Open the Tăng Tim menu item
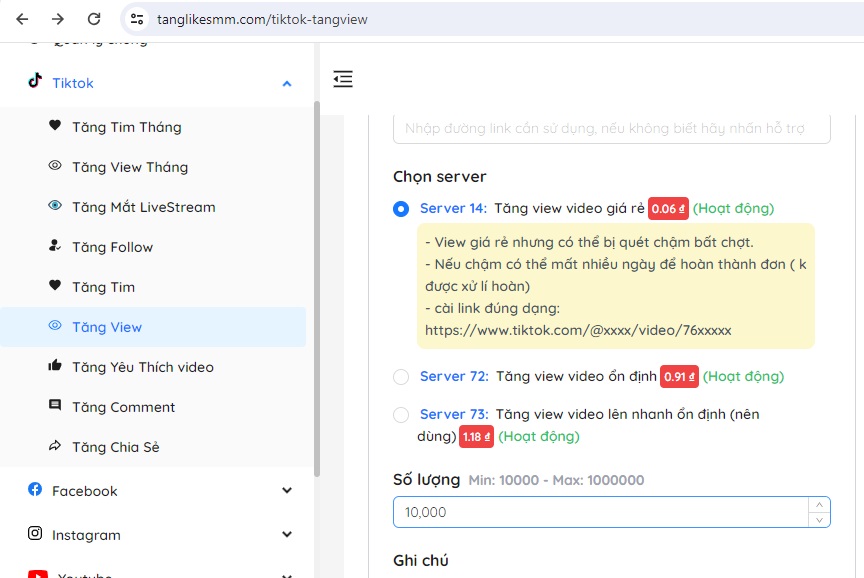Viewport: 864px width, 578px height. tap(104, 287)
